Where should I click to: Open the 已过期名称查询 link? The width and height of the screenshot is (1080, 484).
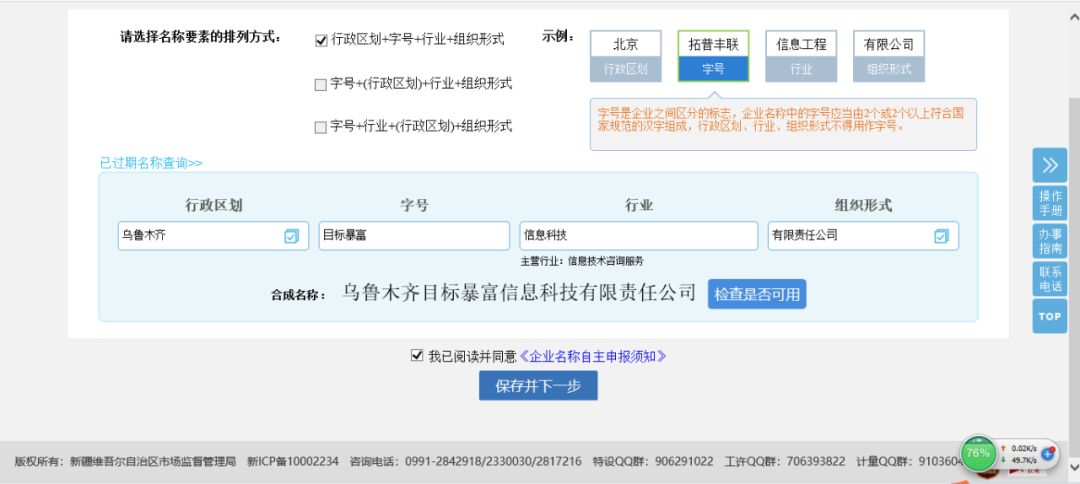click(x=151, y=162)
